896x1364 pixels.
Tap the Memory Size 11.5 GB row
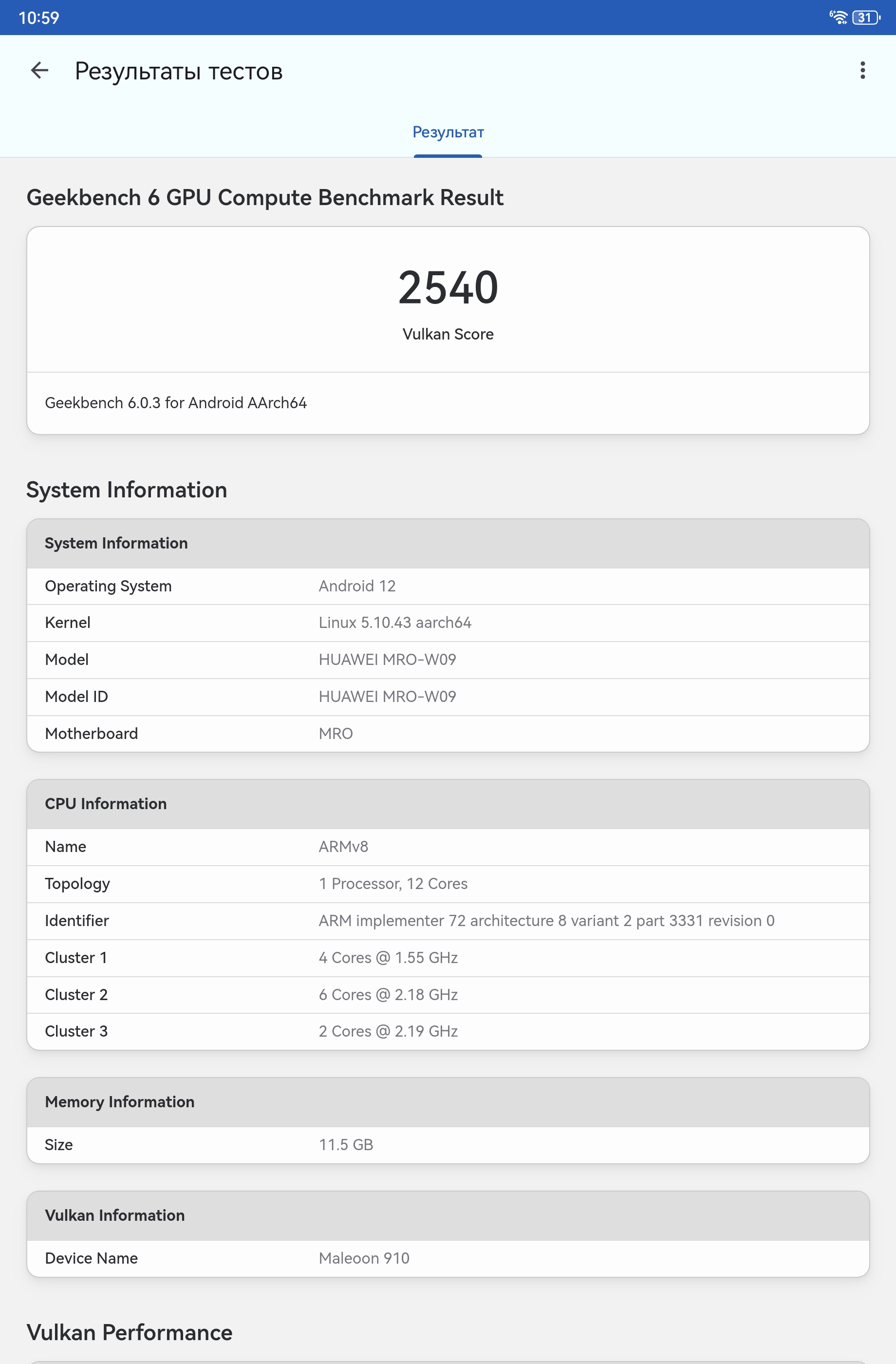[448, 1144]
